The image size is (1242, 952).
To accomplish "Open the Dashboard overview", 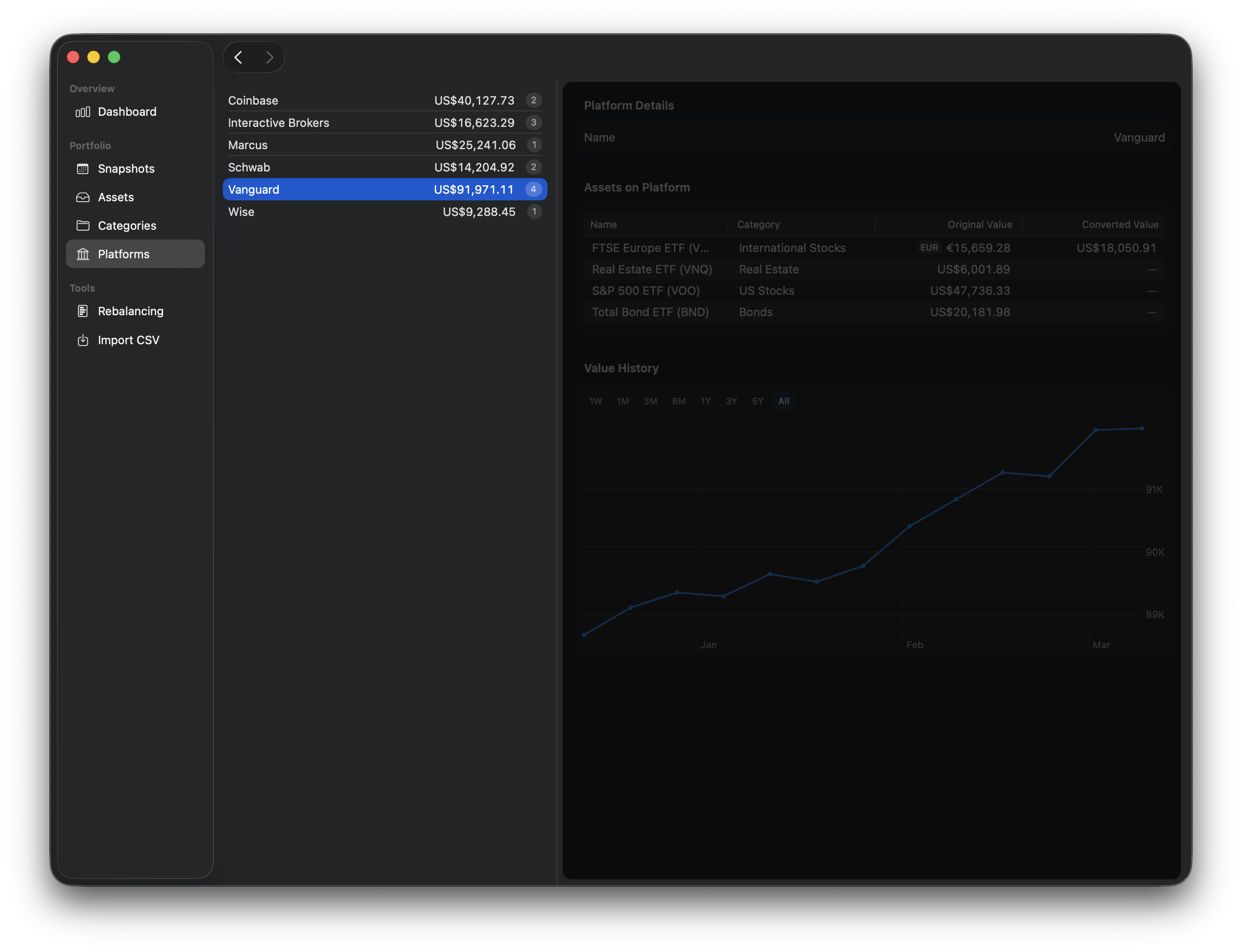I will pyautogui.click(x=127, y=112).
